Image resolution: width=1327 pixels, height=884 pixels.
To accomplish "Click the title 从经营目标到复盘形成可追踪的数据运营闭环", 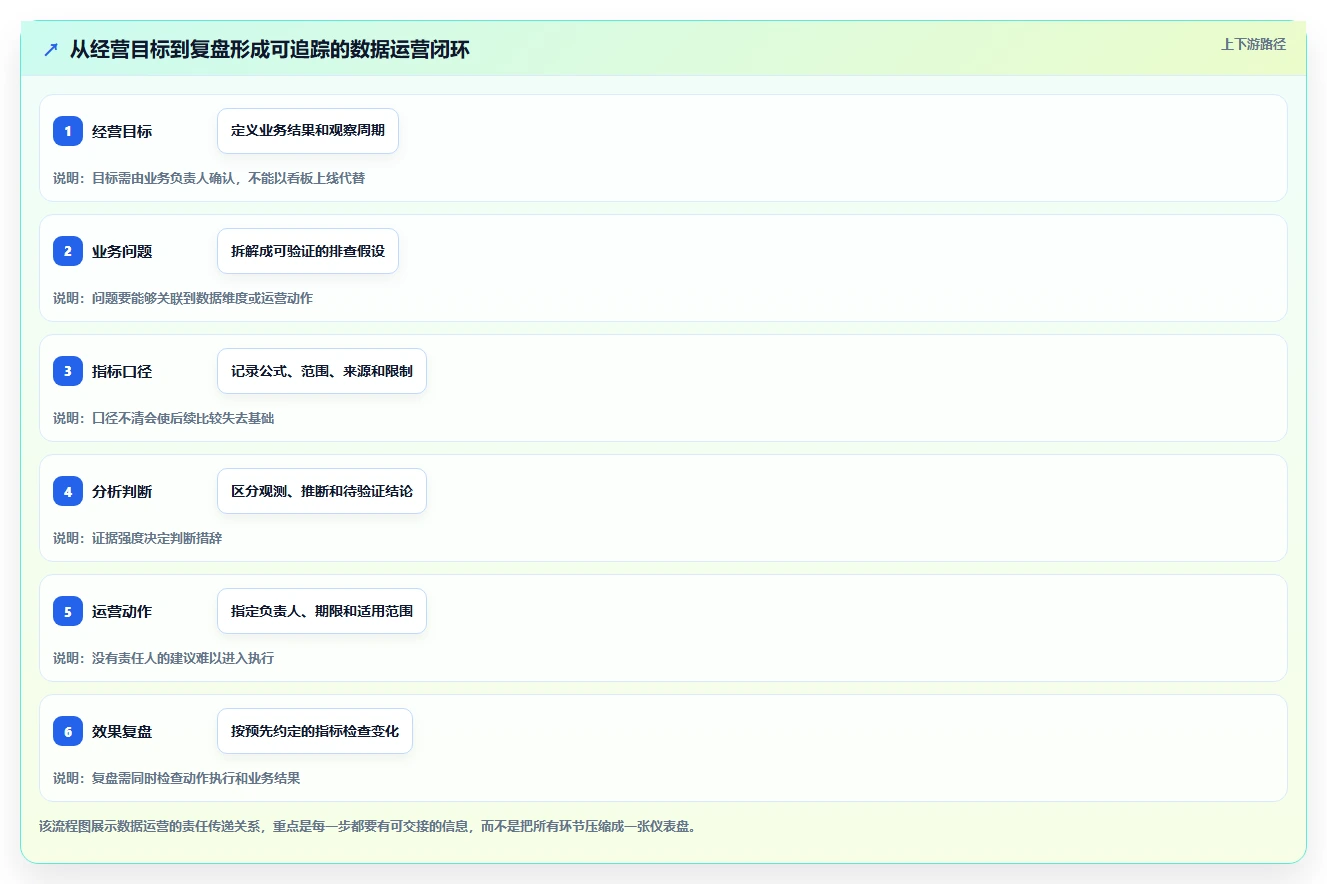I will point(269,49).
